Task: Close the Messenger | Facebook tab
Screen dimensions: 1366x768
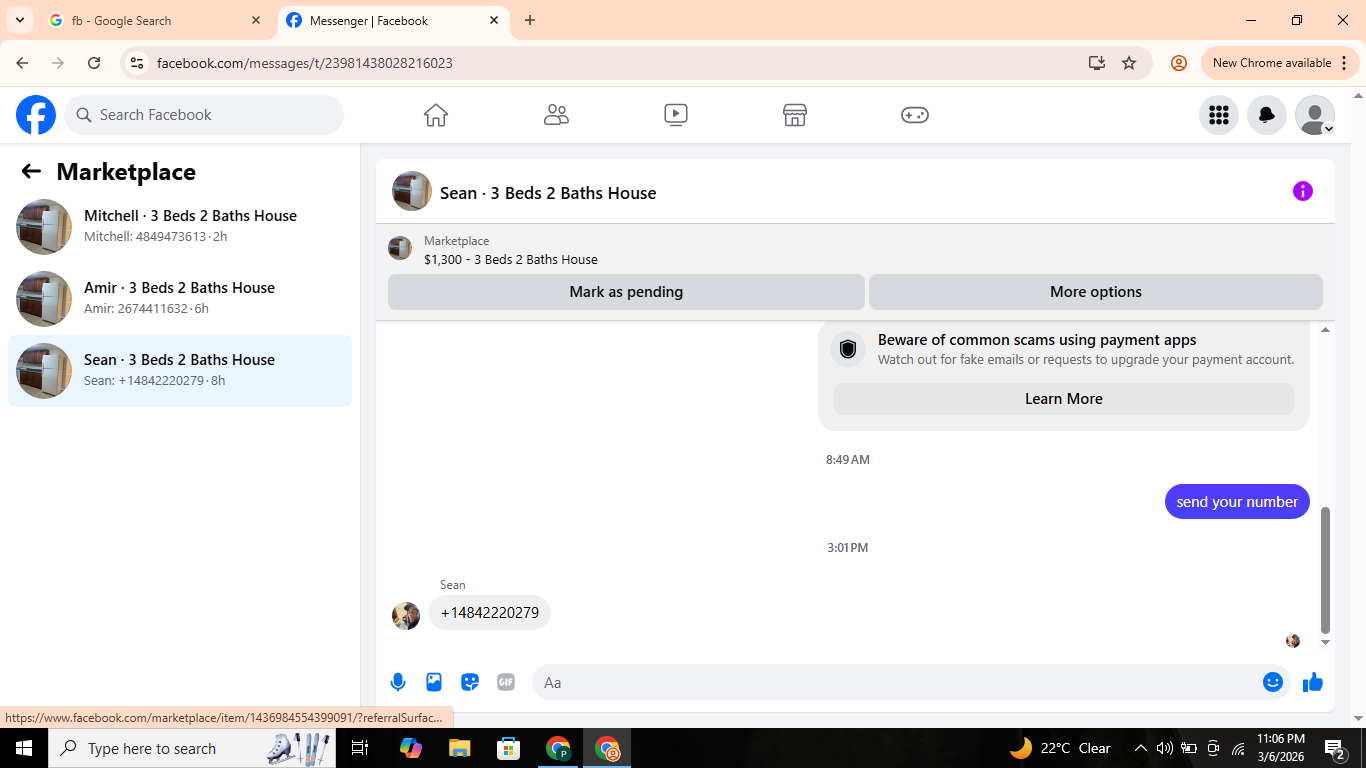Action: click(x=494, y=20)
